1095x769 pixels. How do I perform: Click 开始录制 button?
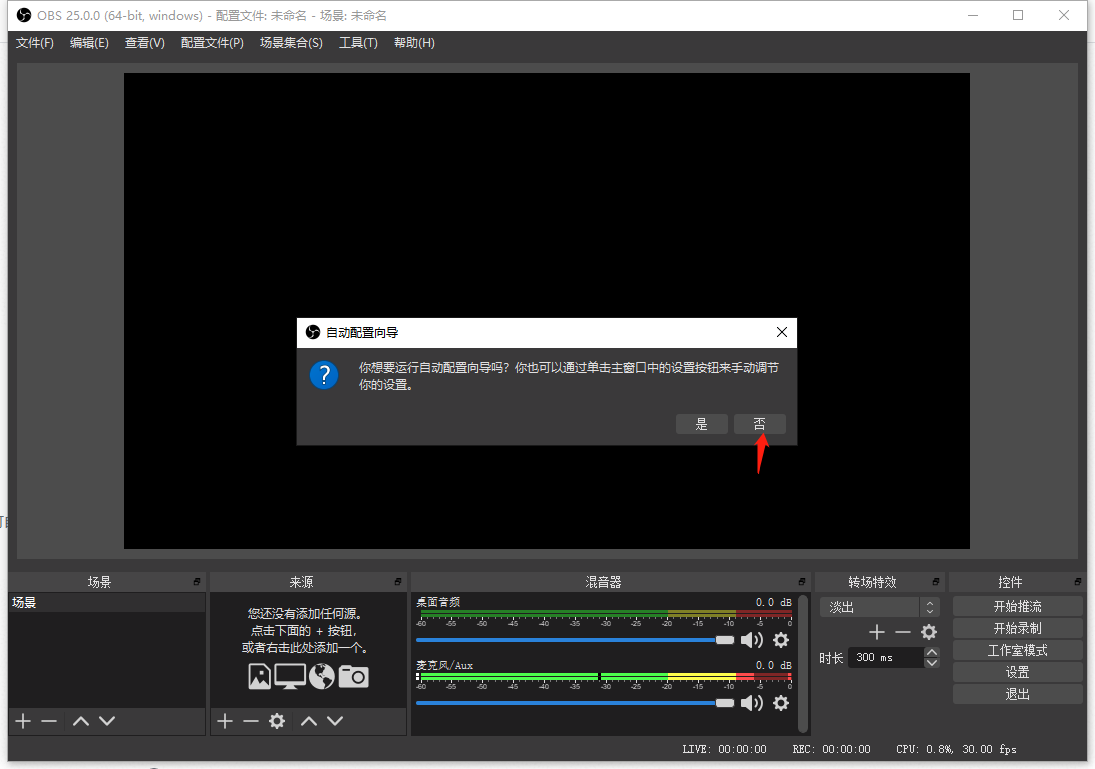point(1017,628)
